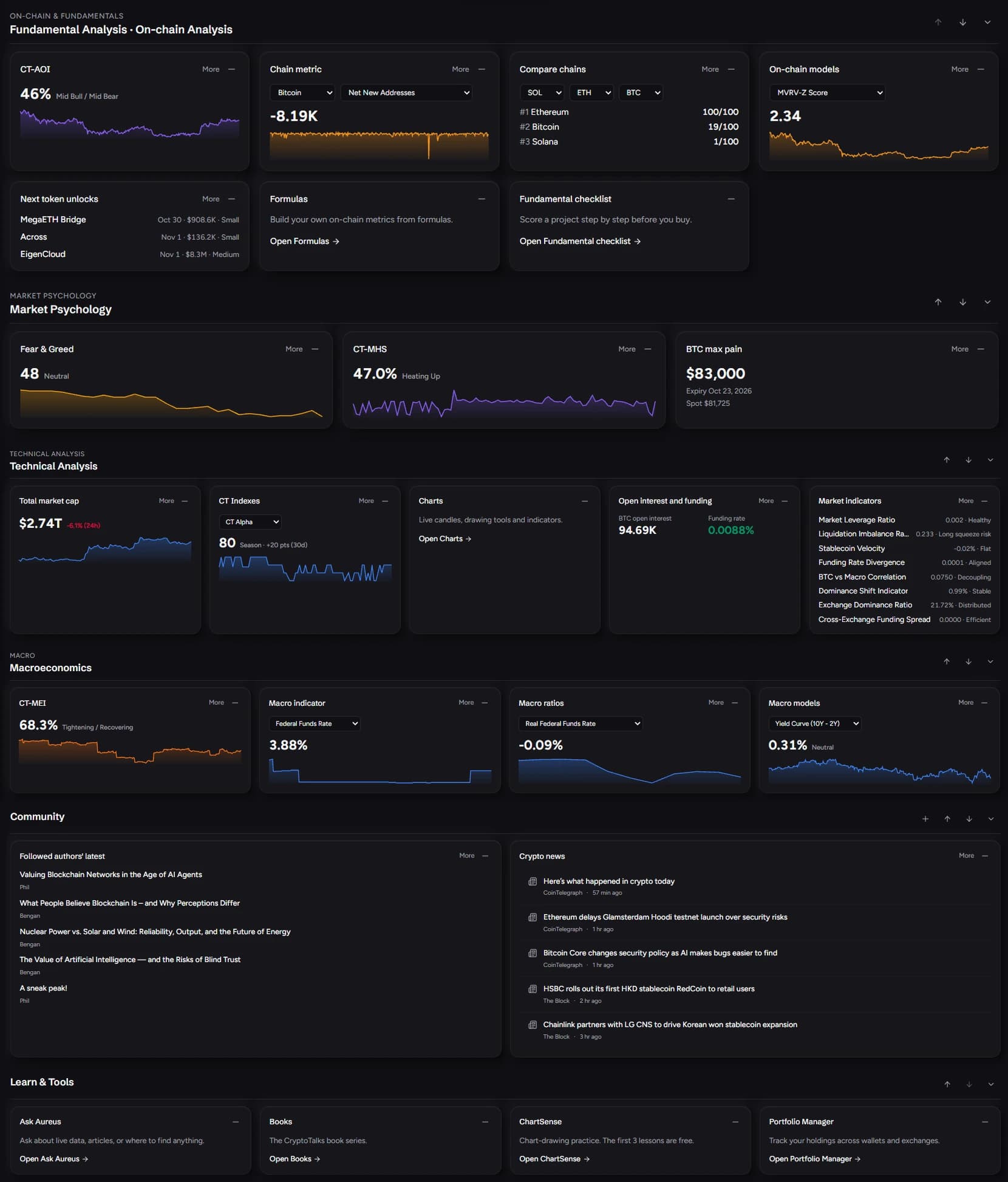Click More on the BTC max pain card

(959, 349)
